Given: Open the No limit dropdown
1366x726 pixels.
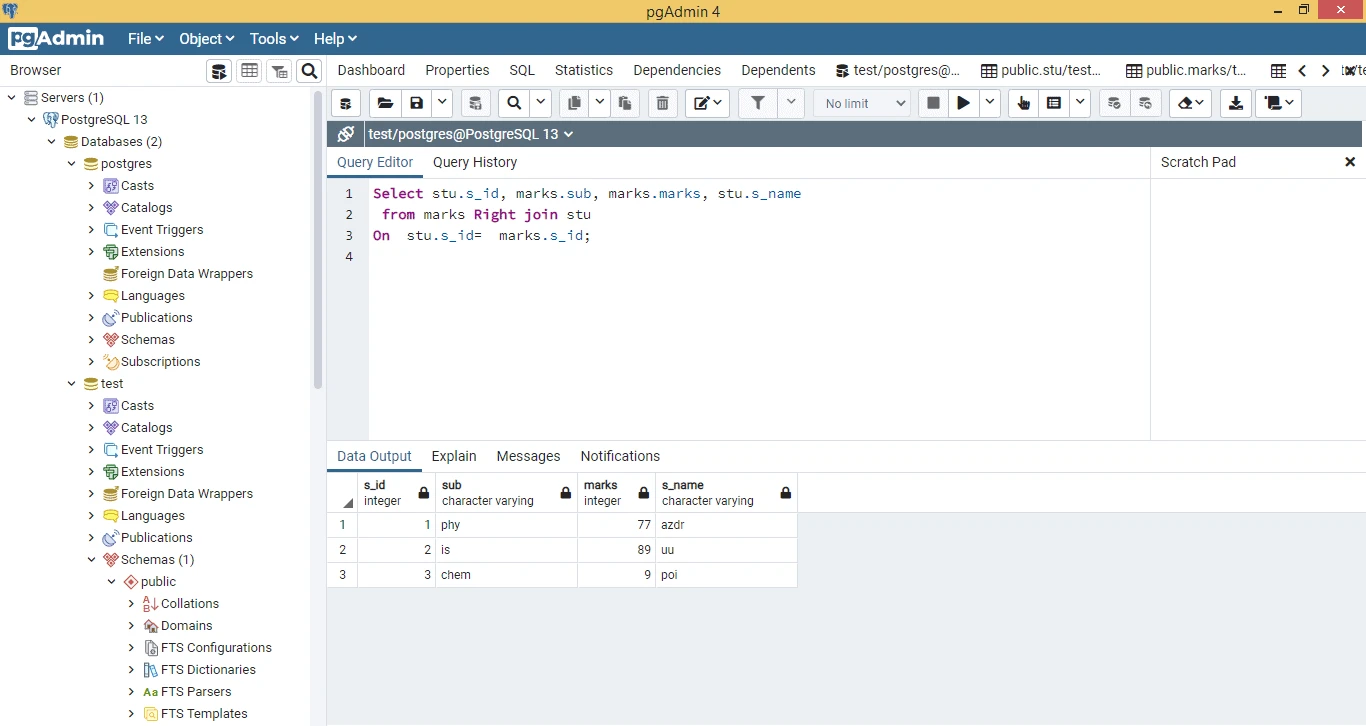Looking at the screenshot, I should point(862,103).
